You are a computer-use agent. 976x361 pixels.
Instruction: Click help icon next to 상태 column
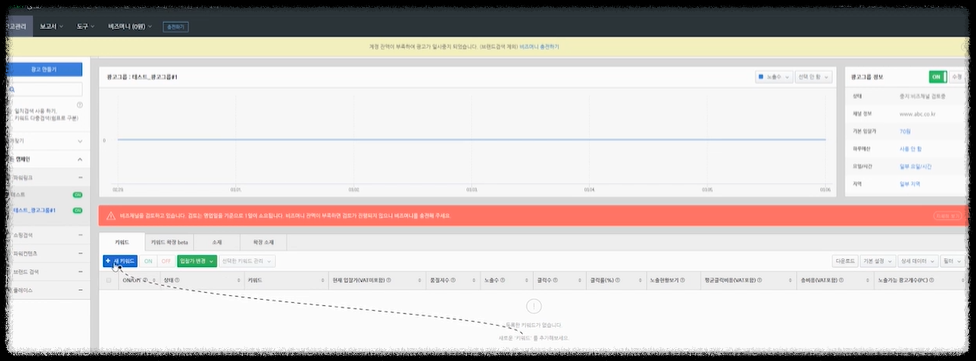[x=177, y=280]
